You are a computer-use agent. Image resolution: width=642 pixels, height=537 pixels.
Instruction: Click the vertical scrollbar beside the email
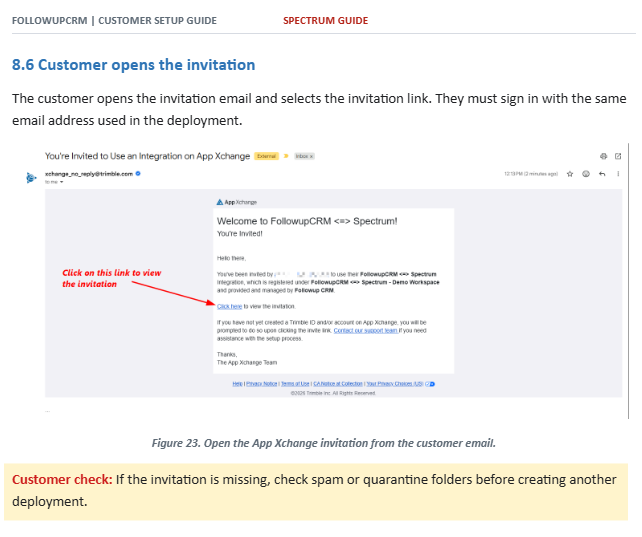point(628,281)
